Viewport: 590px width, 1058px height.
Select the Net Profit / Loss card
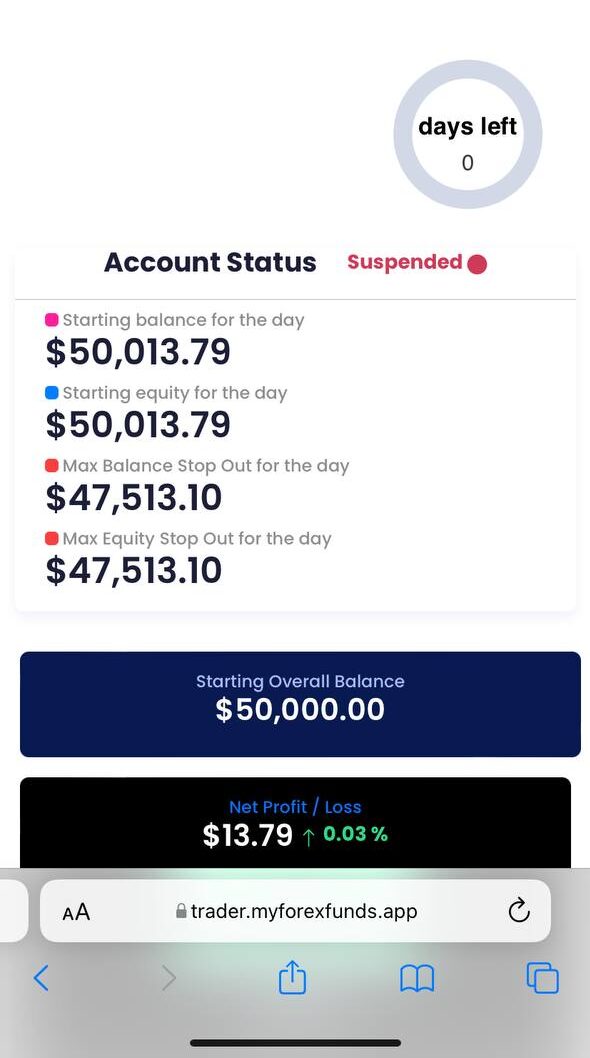[296, 823]
